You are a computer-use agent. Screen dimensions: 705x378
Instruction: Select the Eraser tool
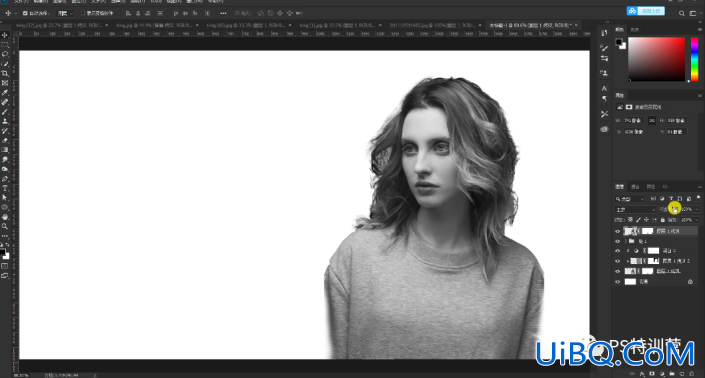tap(5, 140)
